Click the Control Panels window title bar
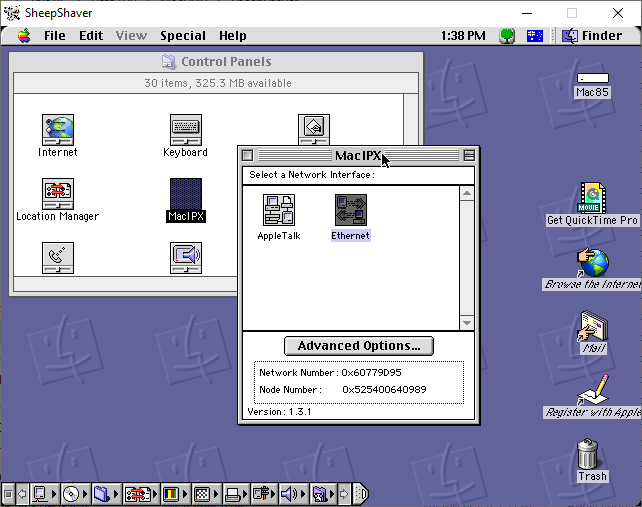Viewport: 642px width, 507px height. click(x=216, y=62)
